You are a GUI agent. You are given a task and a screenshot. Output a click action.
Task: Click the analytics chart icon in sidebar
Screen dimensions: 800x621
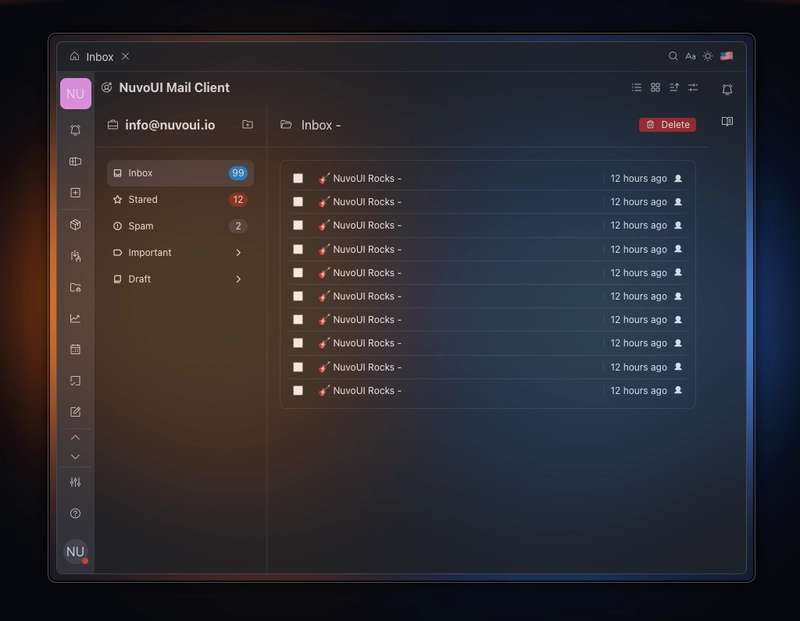76,318
